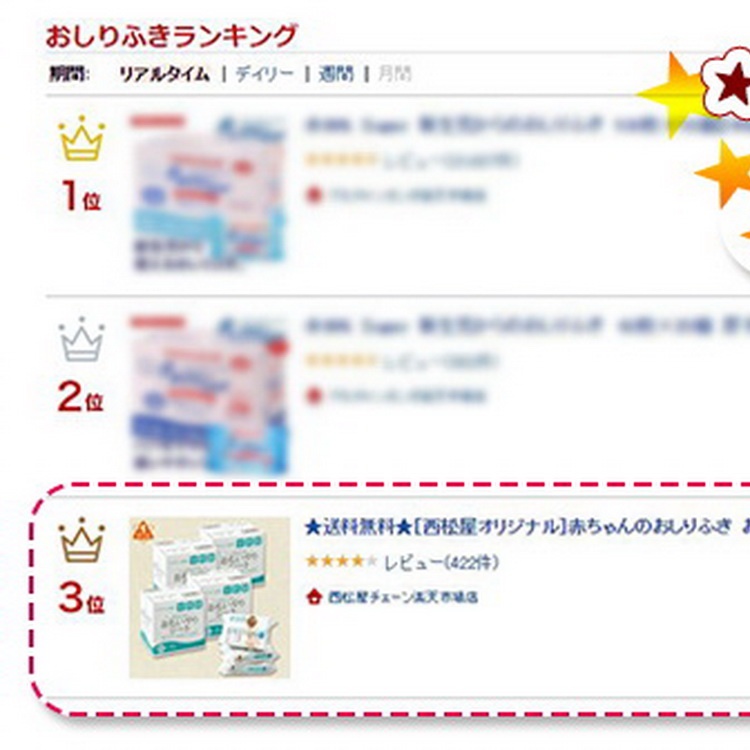The width and height of the screenshot is (750, 750).
Task: Click the red shop icon in 1位 item
Action: 314,195
